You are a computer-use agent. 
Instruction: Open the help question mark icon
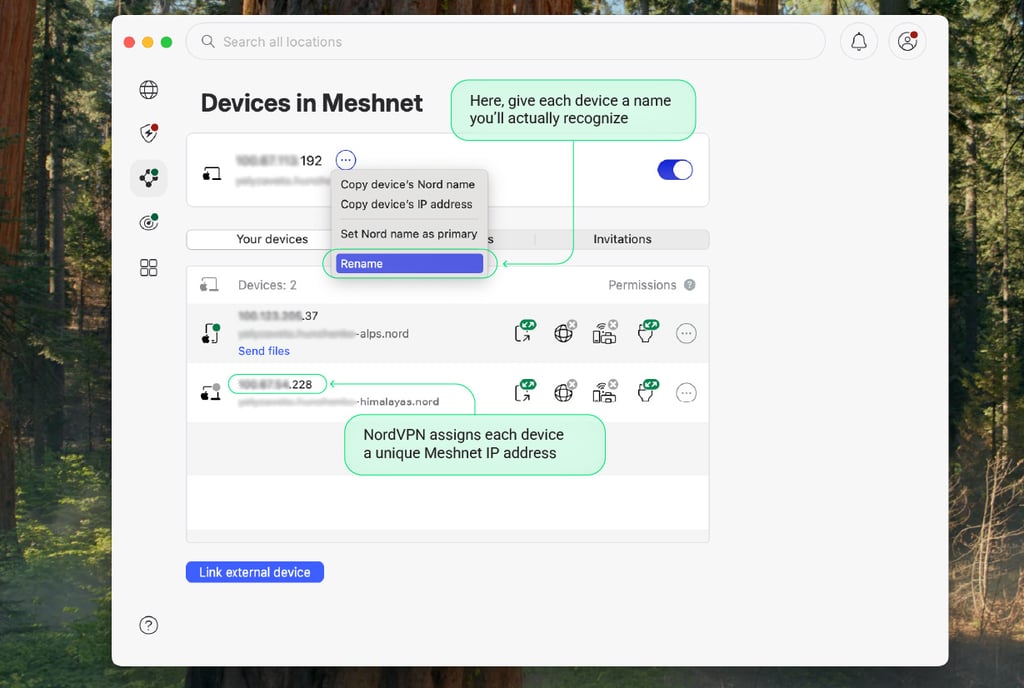148,625
